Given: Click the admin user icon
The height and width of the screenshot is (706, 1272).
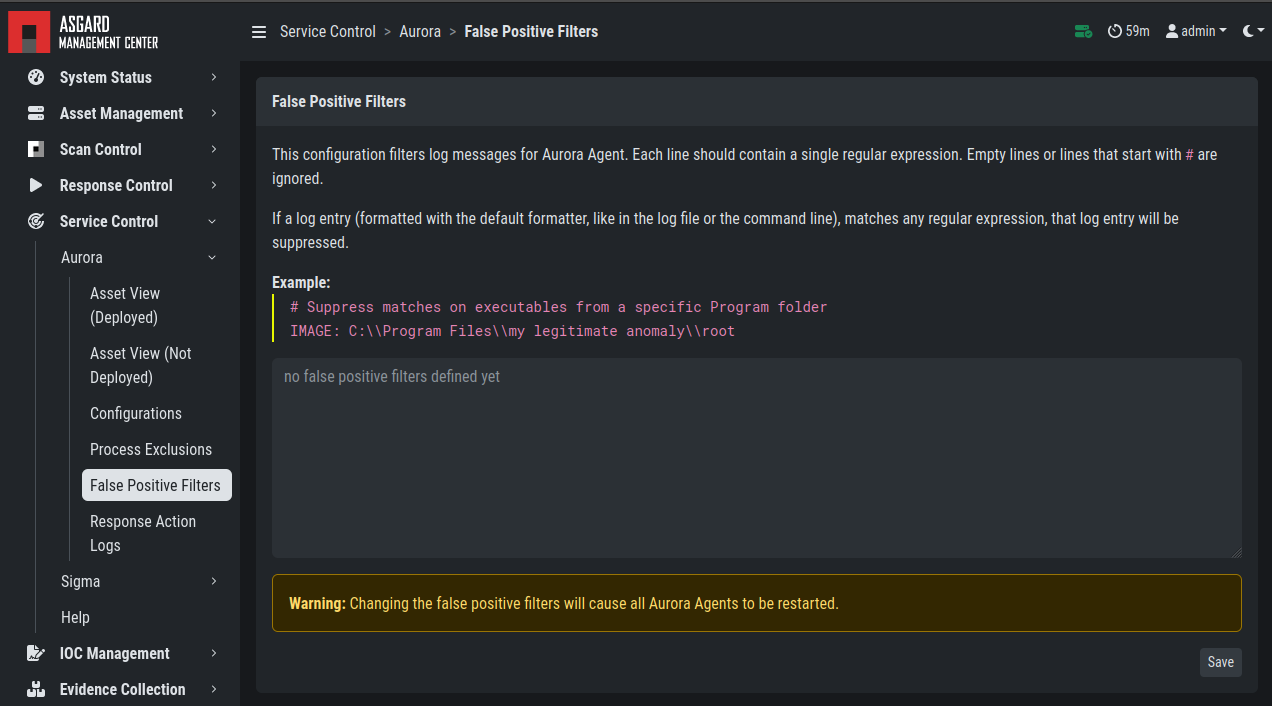Looking at the screenshot, I should click(1172, 32).
